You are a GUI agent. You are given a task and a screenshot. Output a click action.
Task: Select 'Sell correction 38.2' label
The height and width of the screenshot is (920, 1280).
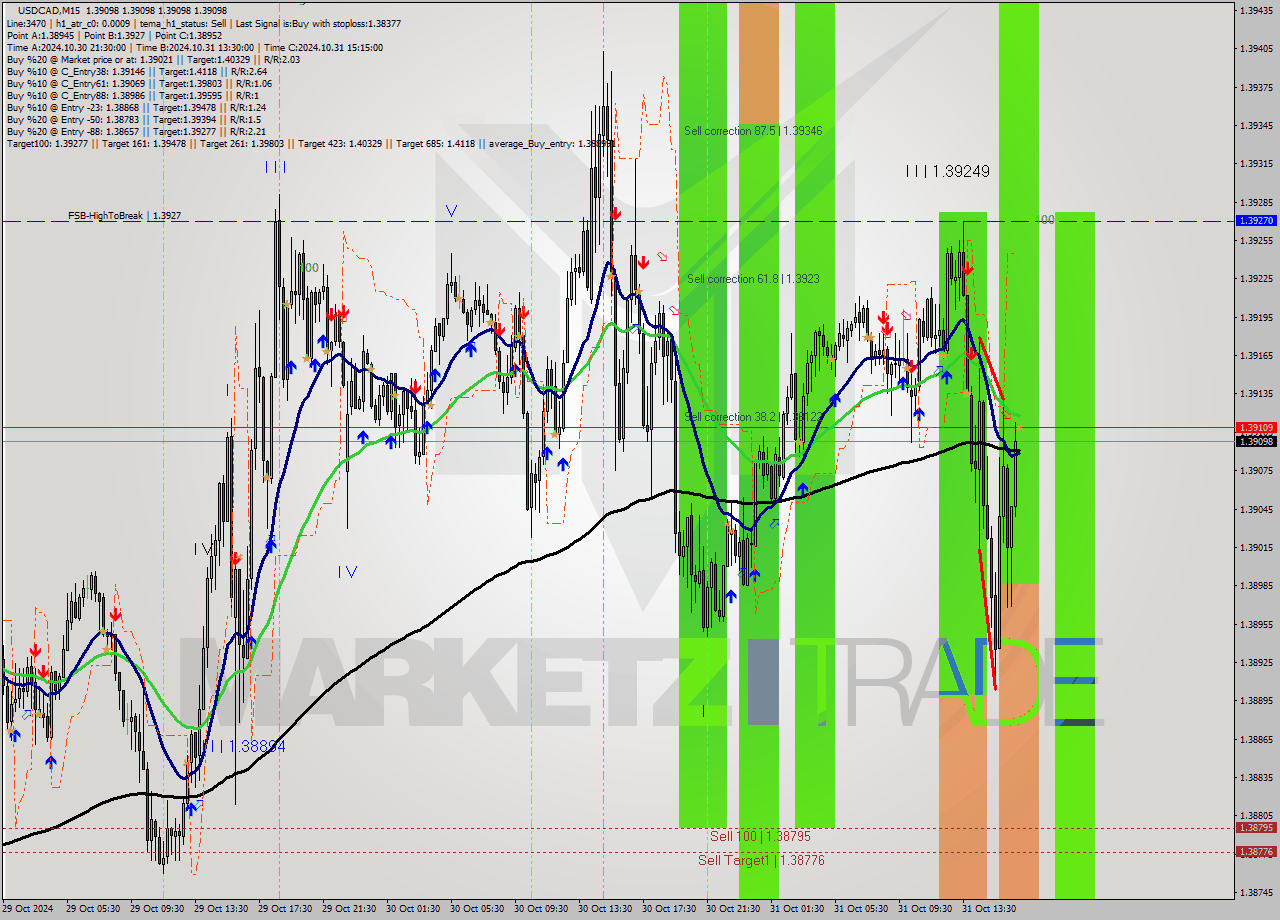(x=755, y=417)
